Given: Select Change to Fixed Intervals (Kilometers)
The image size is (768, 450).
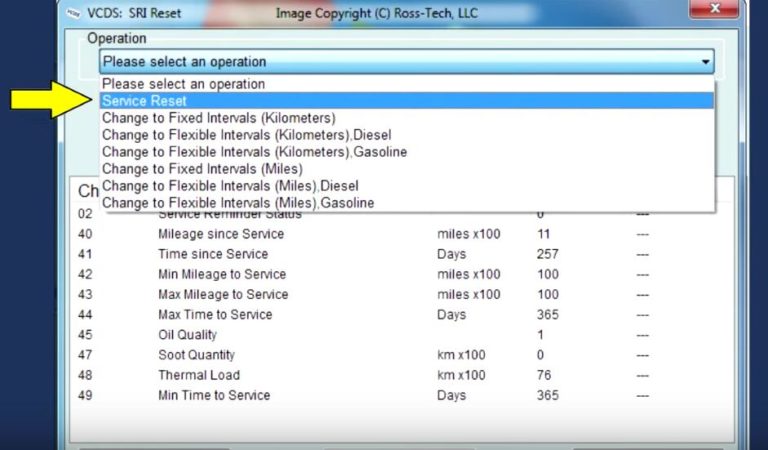Looking at the screenshot, I should tap(407, 118).
